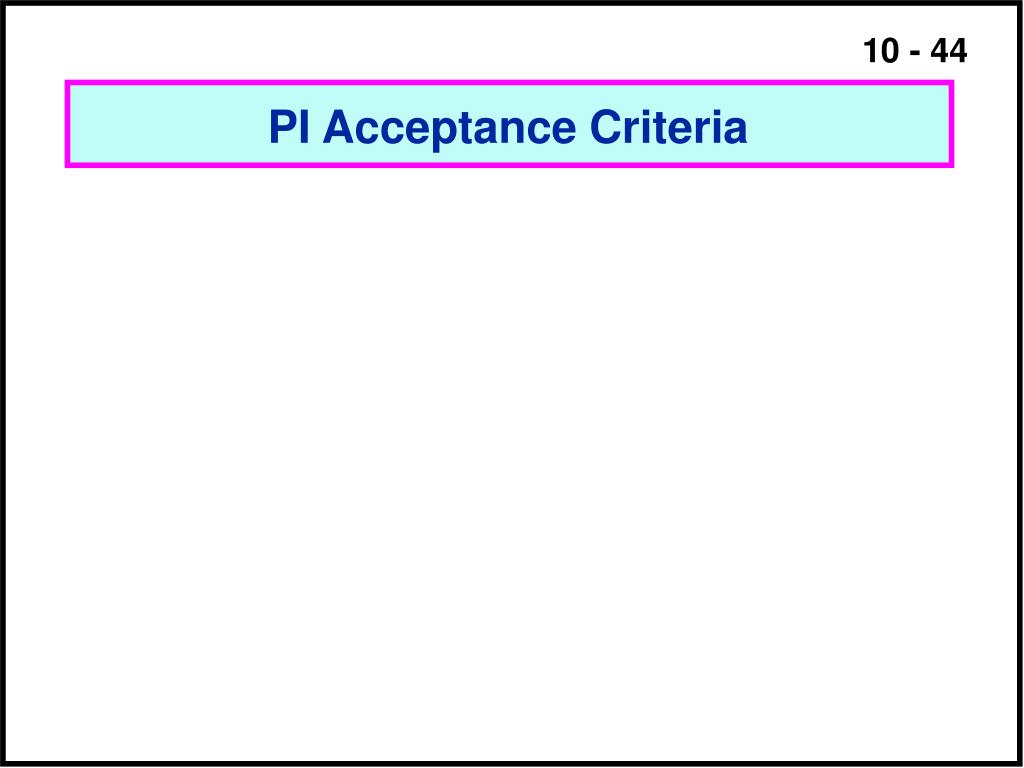The height and width of the screenshot is (768, 1024).
Task: Click the black slide frame's left edge
Action: [x=3, y=384]
